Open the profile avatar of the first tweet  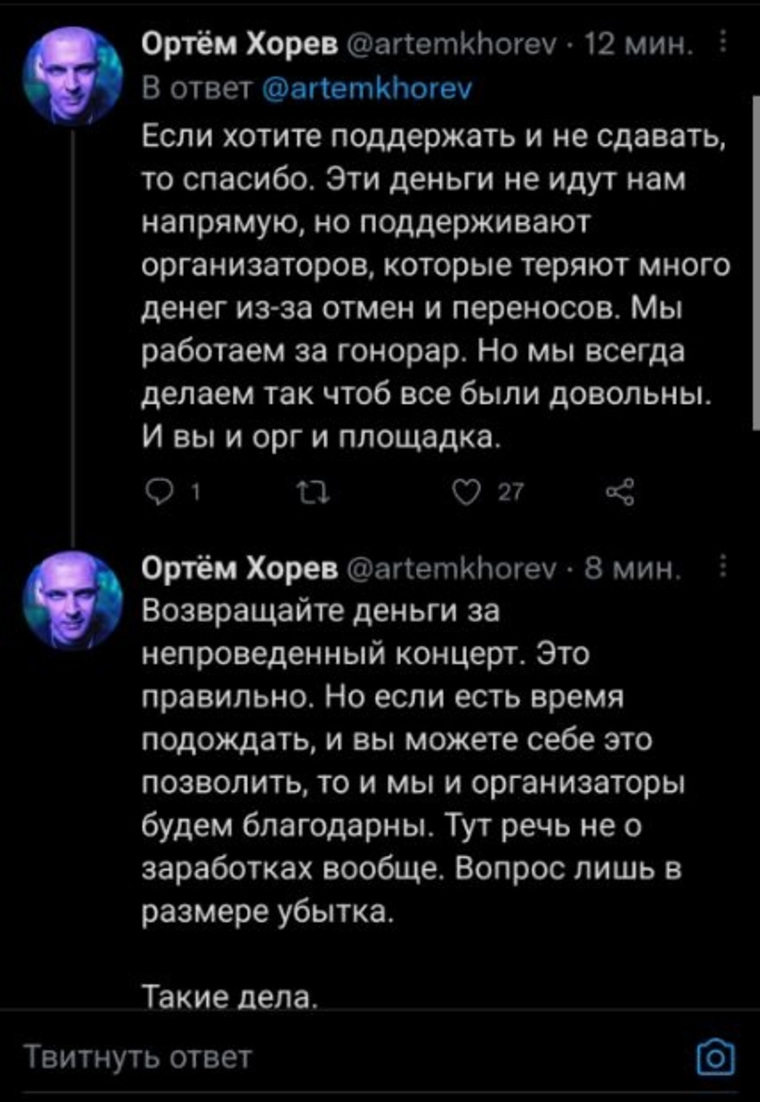[x=73, y=75]
